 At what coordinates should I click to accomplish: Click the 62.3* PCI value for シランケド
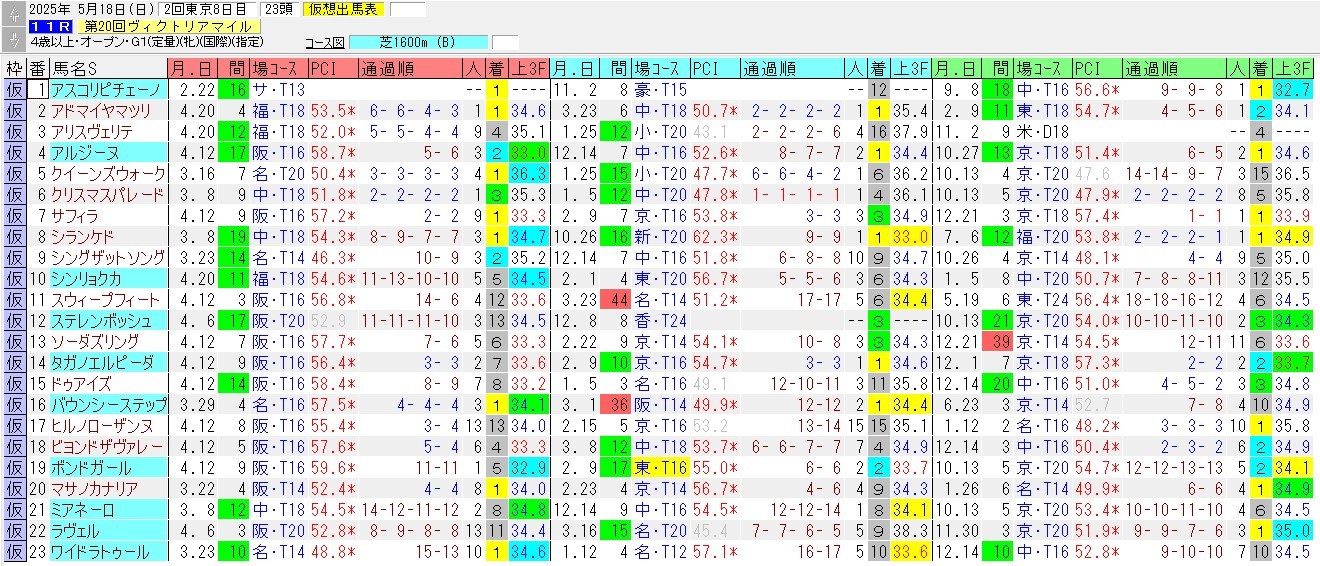click(x=715, y=236)
